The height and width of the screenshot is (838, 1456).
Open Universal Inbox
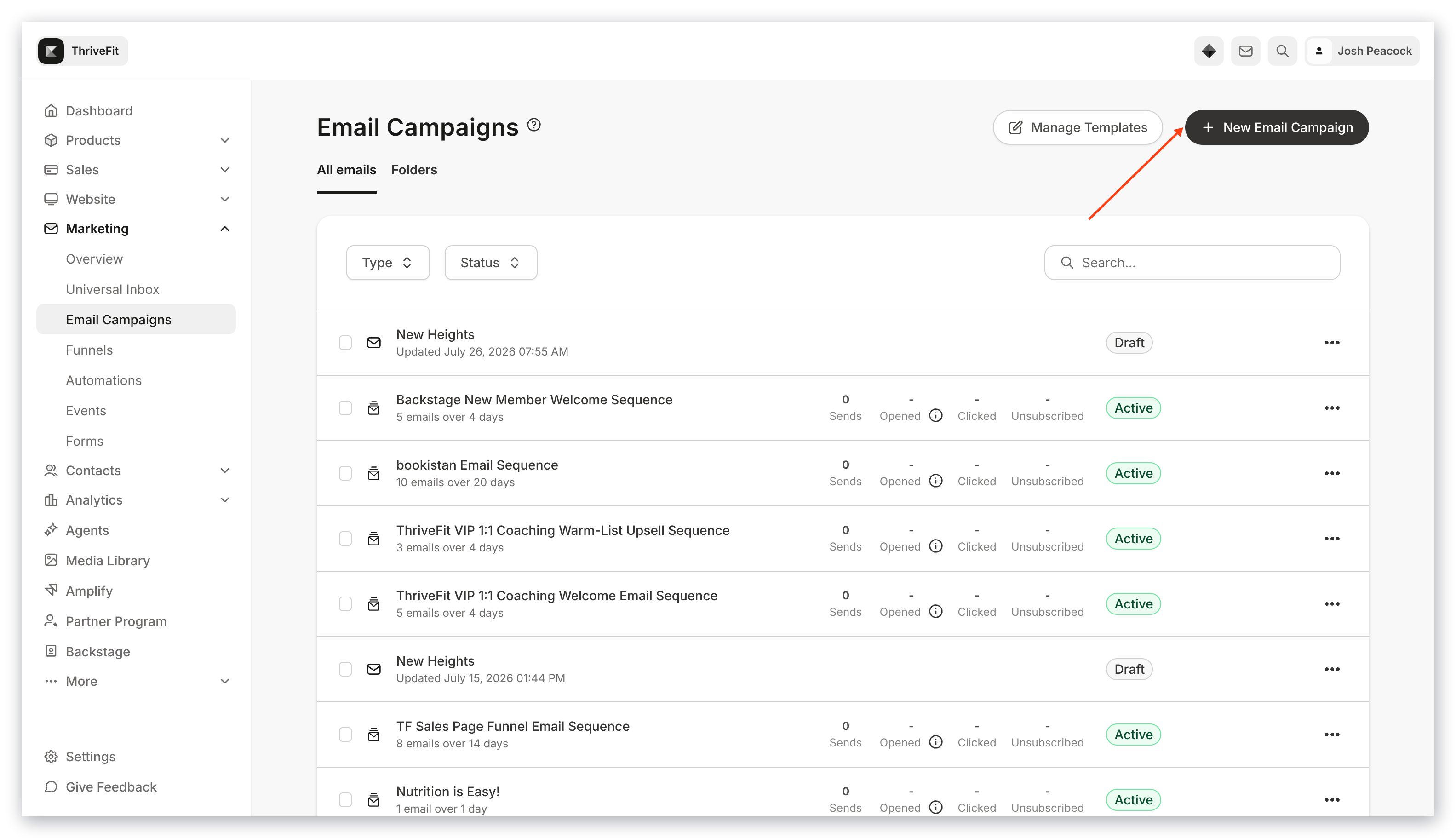pyautogui.click(x=112, y=289)
